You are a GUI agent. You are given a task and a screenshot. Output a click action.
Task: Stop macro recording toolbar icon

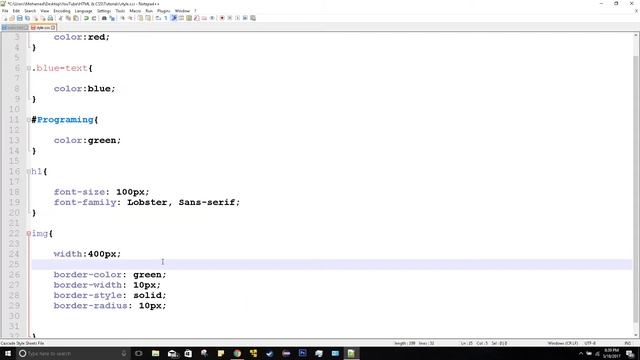(x=229, y=18)
